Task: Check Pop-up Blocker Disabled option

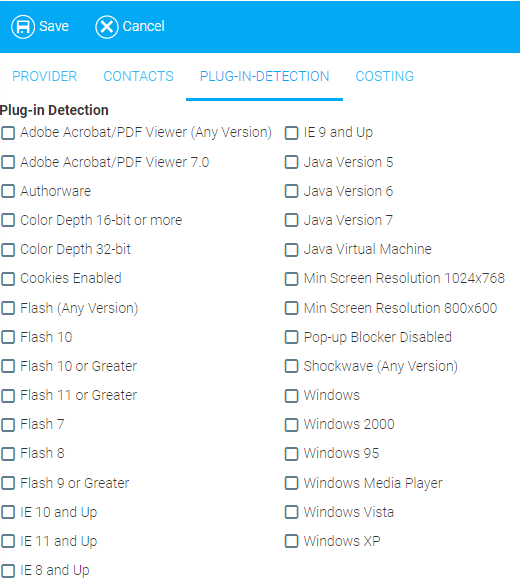Action: tap(291, 337)
